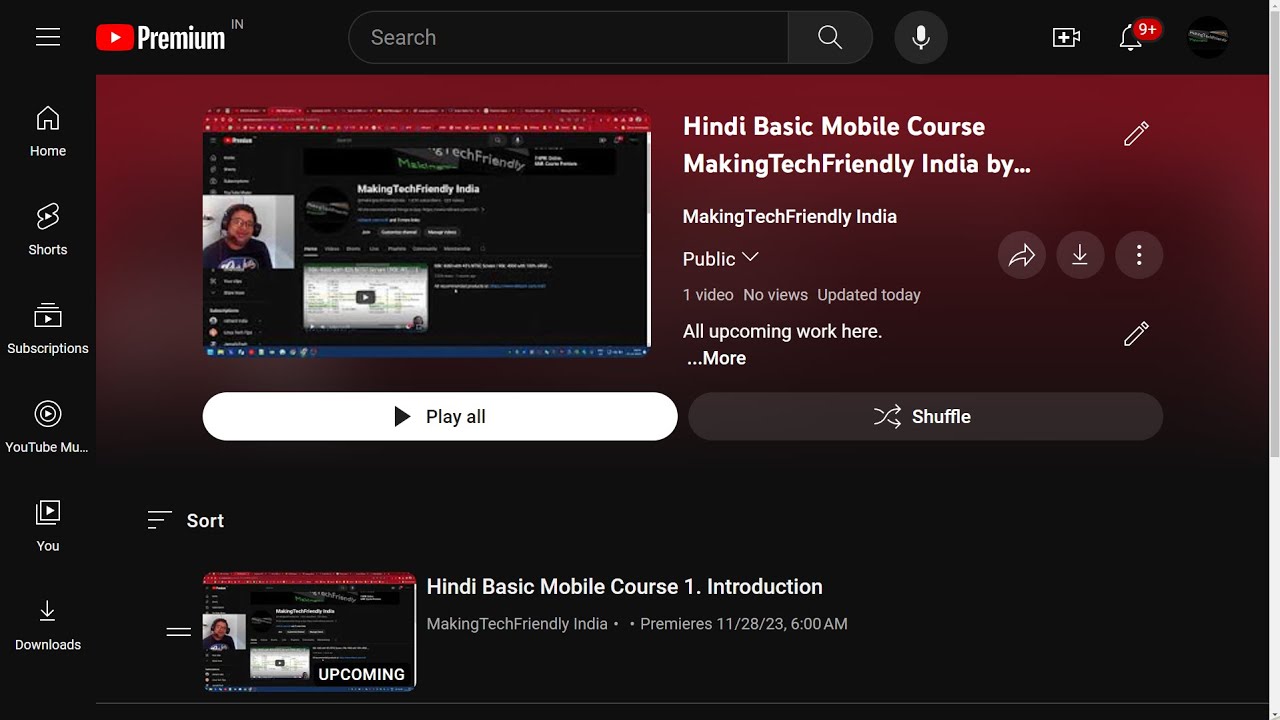This screenshot has height=720, width=1280.
Task: Open playlist more options menu
Action: tap(1139, 256)
